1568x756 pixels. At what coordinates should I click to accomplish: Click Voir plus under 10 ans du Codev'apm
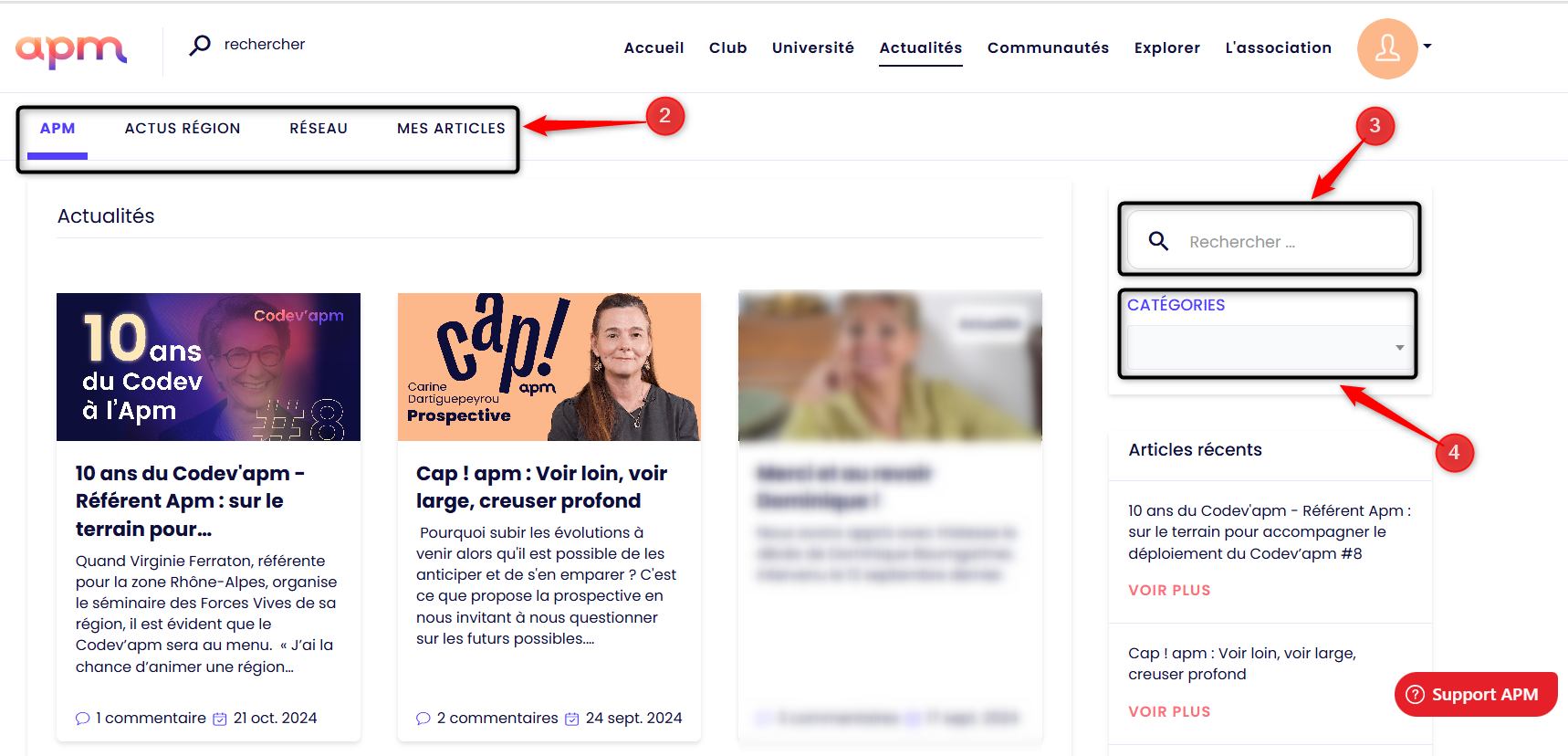point(1169,591)
